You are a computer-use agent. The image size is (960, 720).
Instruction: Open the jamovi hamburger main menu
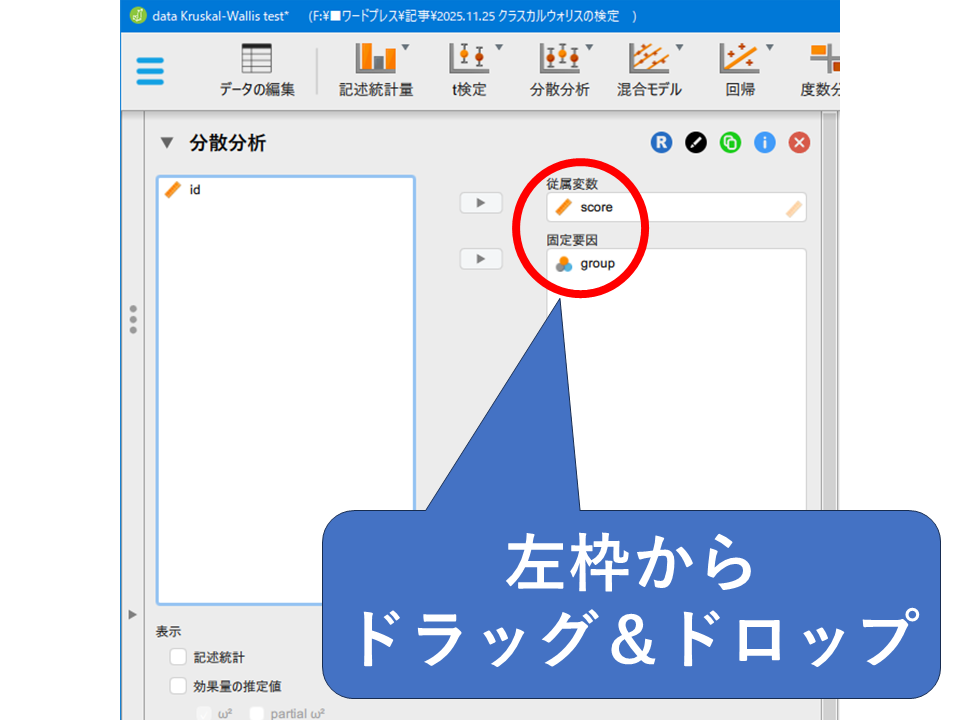pyautogui.click(x=150, y=71)
